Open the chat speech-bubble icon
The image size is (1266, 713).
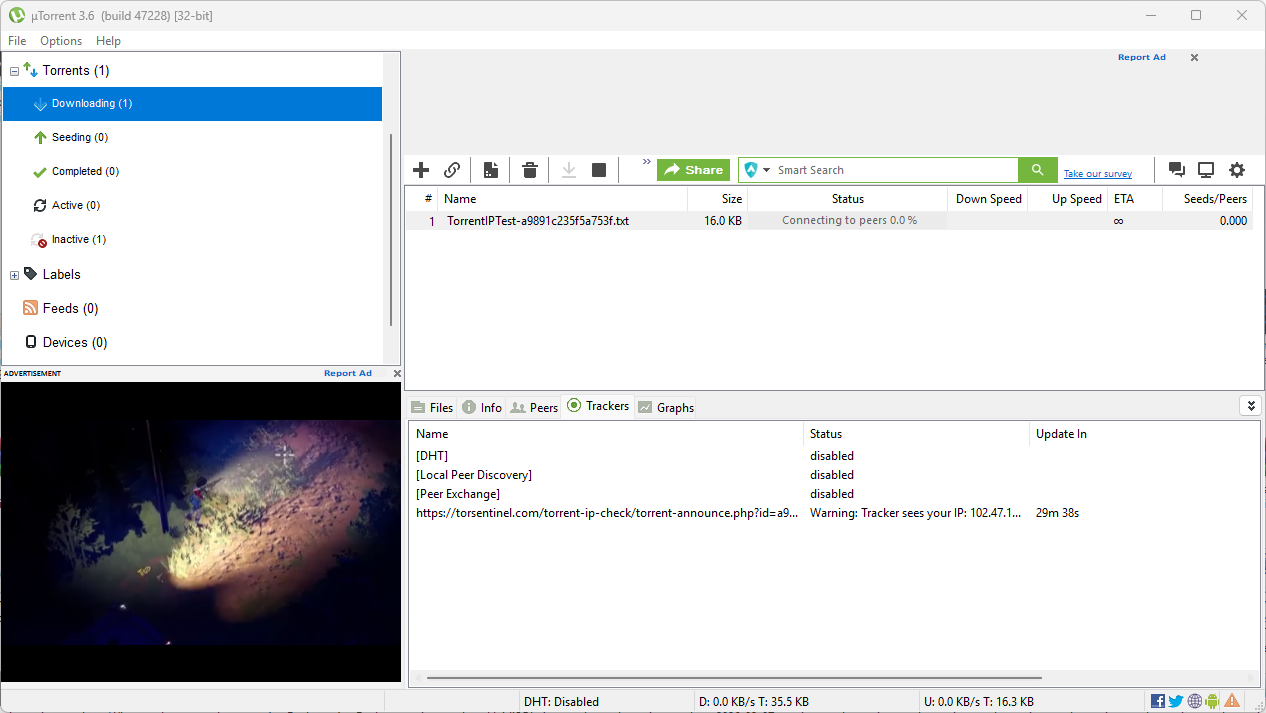click(x=1177, y=169)
